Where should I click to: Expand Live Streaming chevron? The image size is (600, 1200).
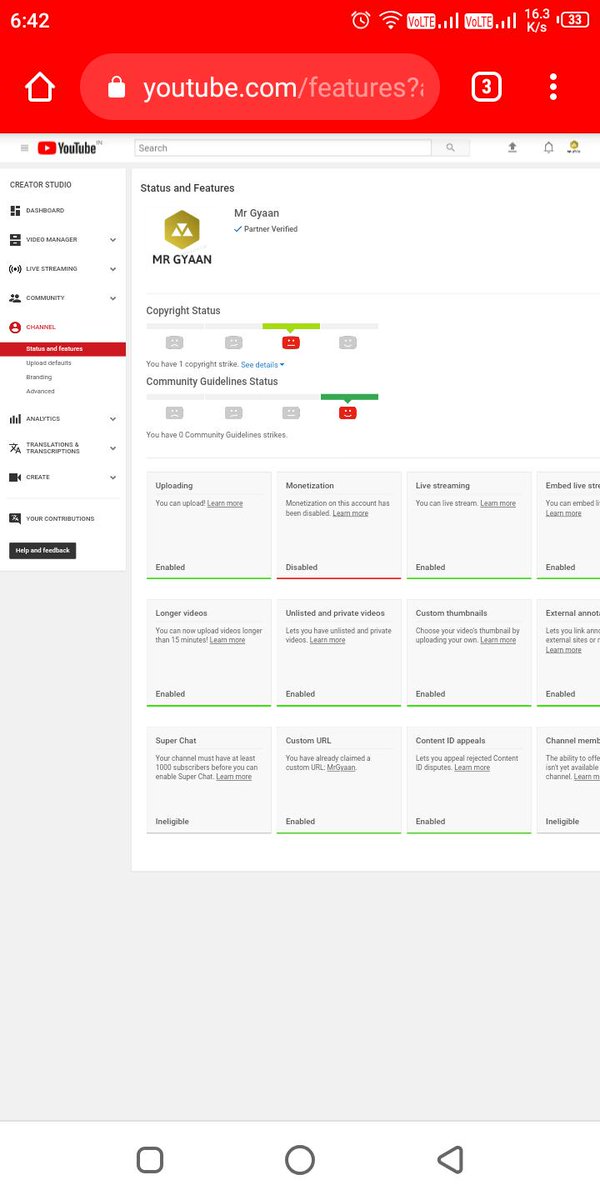[113, 269]
